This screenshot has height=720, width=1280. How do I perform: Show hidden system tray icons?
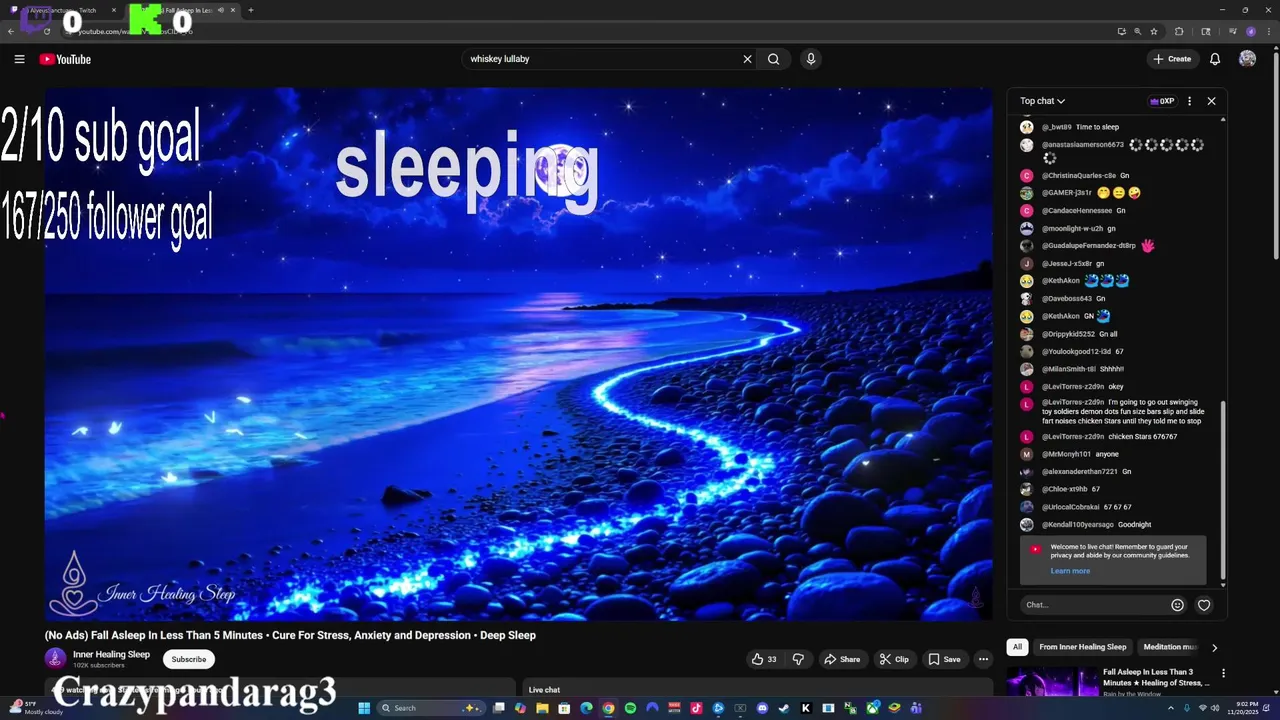click(x=1172, y=708)
